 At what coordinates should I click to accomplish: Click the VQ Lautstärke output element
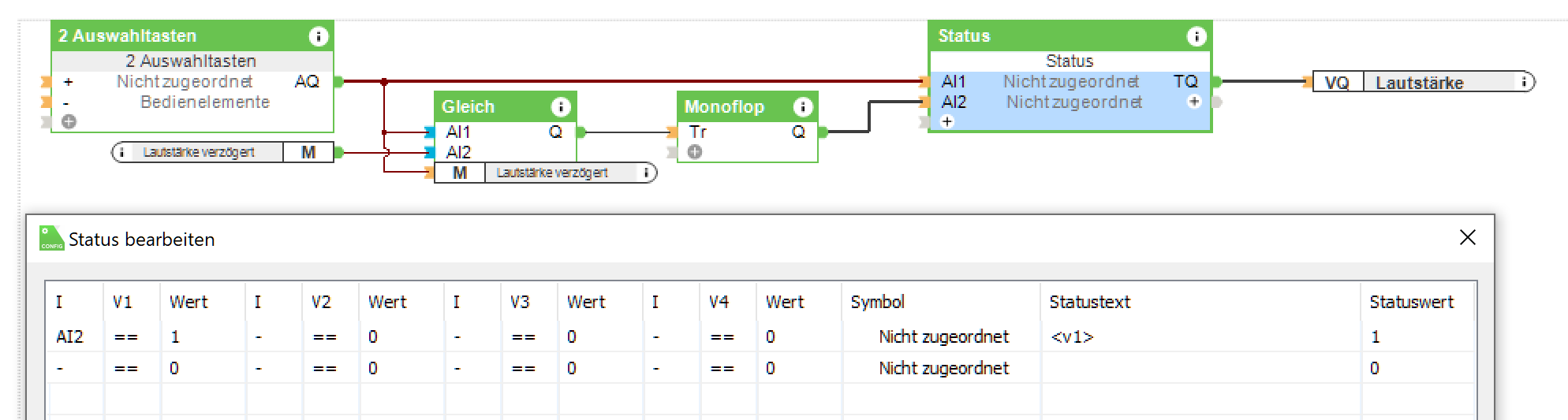coord(1418,83)
